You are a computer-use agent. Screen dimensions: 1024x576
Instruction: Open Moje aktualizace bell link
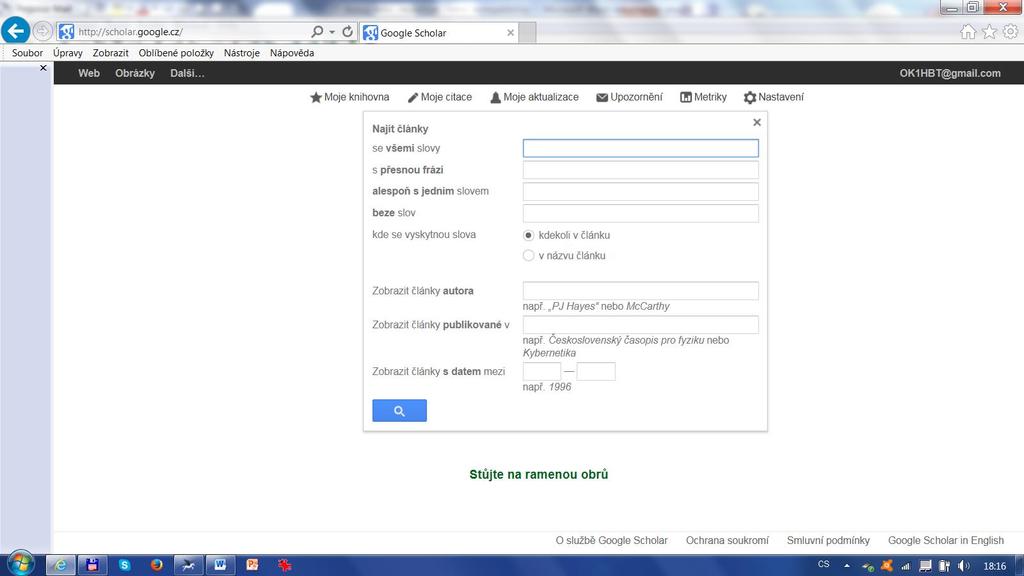[534, 97]
